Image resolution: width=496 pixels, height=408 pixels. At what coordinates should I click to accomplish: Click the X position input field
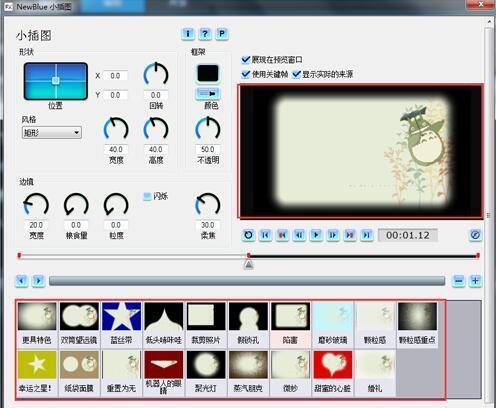click(115, 76)
